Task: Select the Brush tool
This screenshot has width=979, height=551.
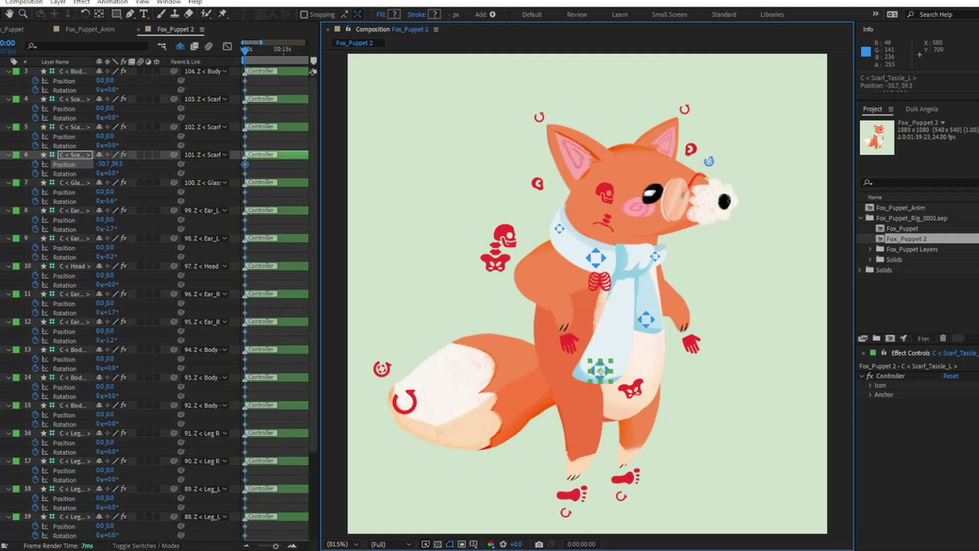Action: click(161, 14)
